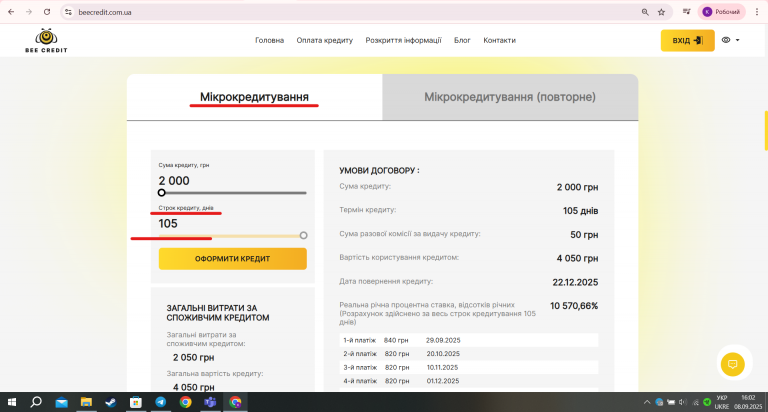Image resolution: width=768 pixels, height=412 pixels.
Task: Open Telegram from taskbar
Action: [x=161, y=402]
